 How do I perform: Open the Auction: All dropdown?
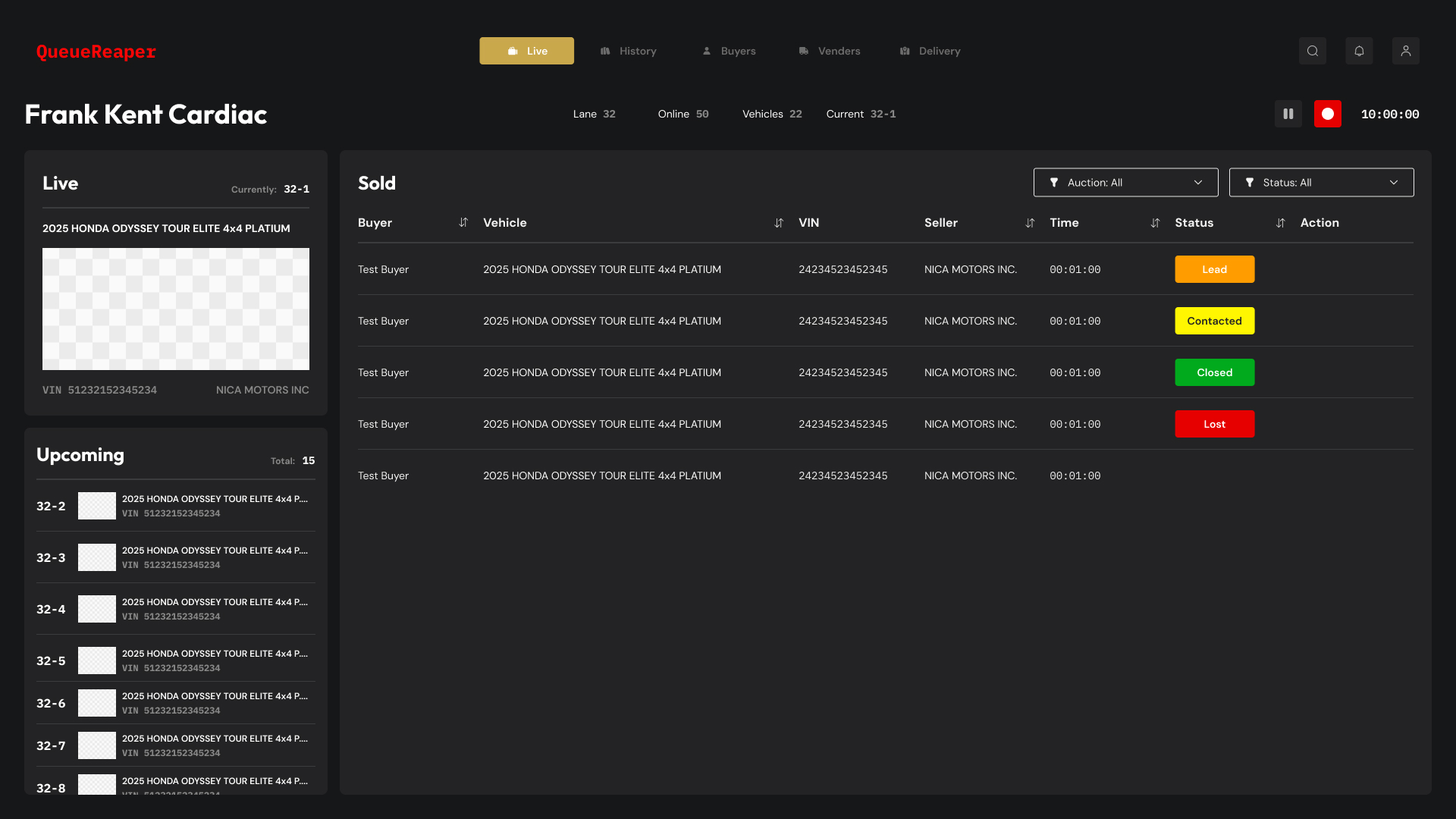pos(1125,182)
